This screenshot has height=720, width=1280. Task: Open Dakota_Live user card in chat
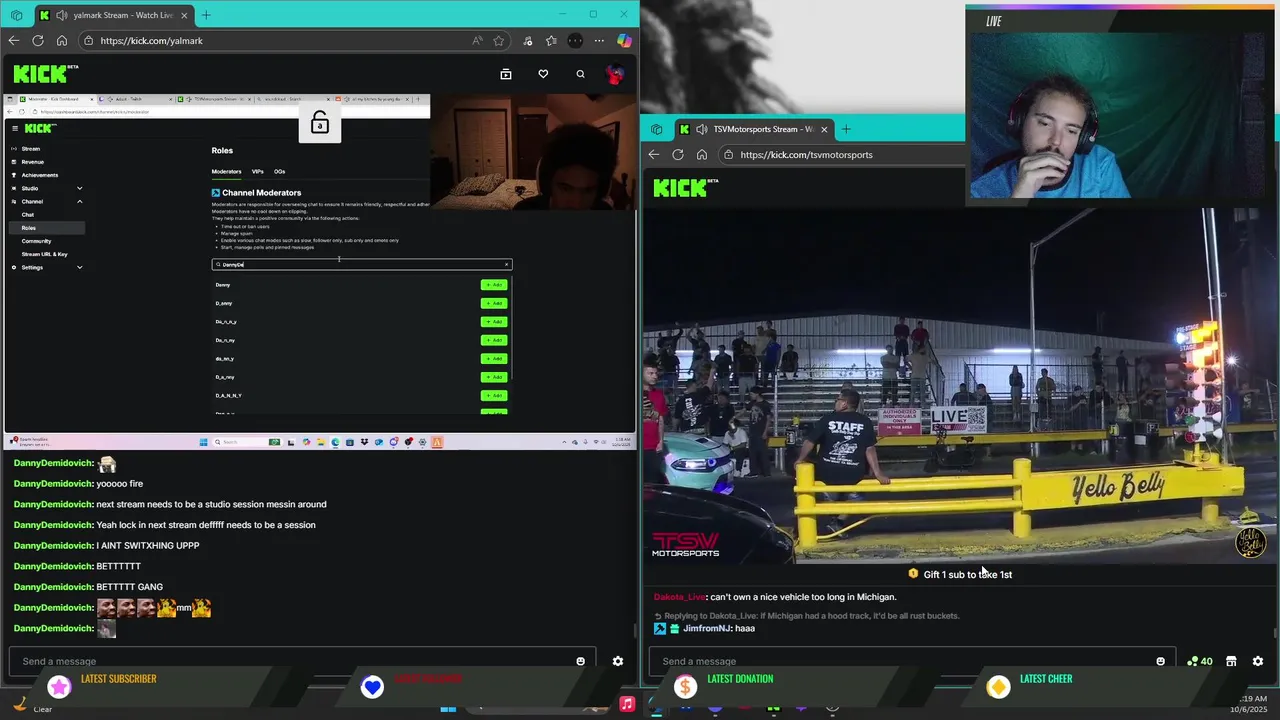point(679,597)
